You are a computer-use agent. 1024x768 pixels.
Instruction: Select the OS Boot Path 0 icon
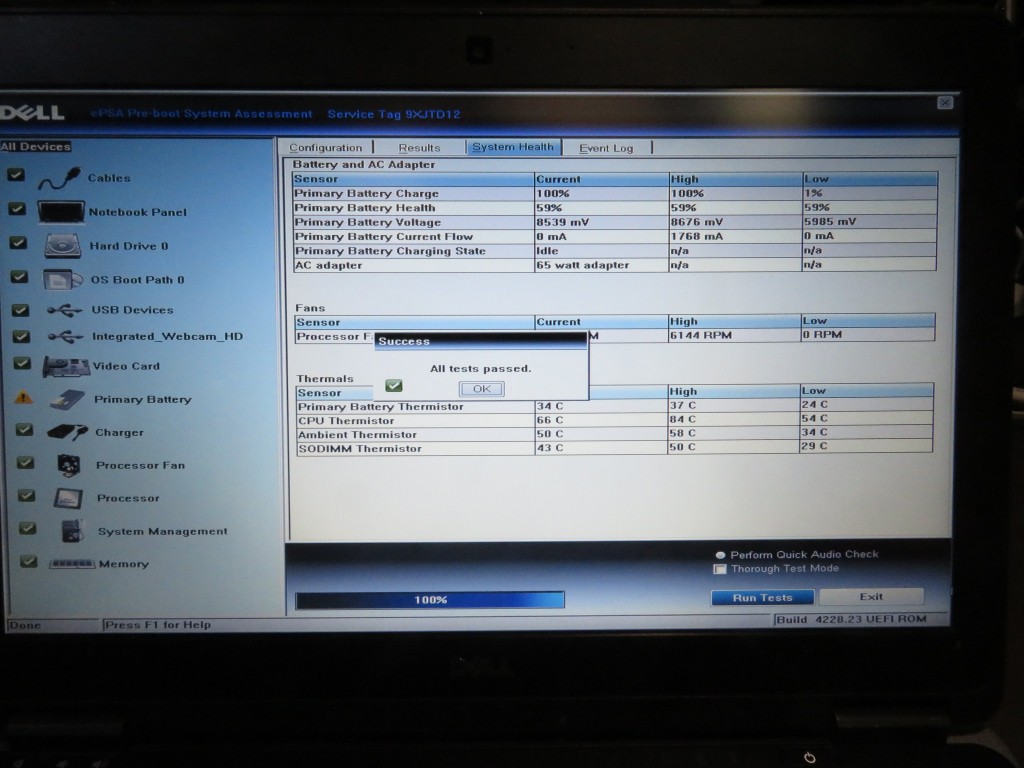[63, 280]
